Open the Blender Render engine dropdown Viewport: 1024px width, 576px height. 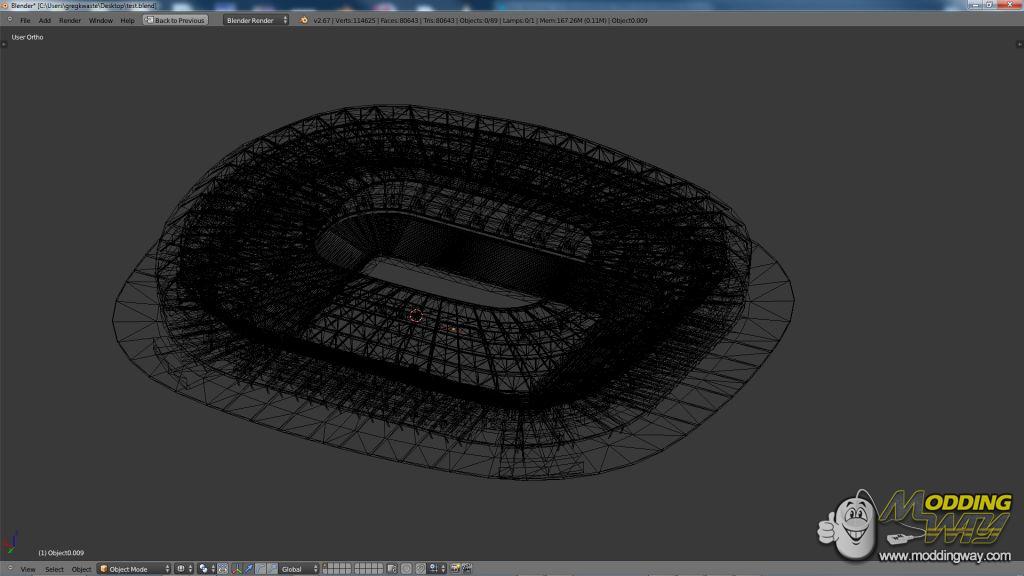[256, 20]
